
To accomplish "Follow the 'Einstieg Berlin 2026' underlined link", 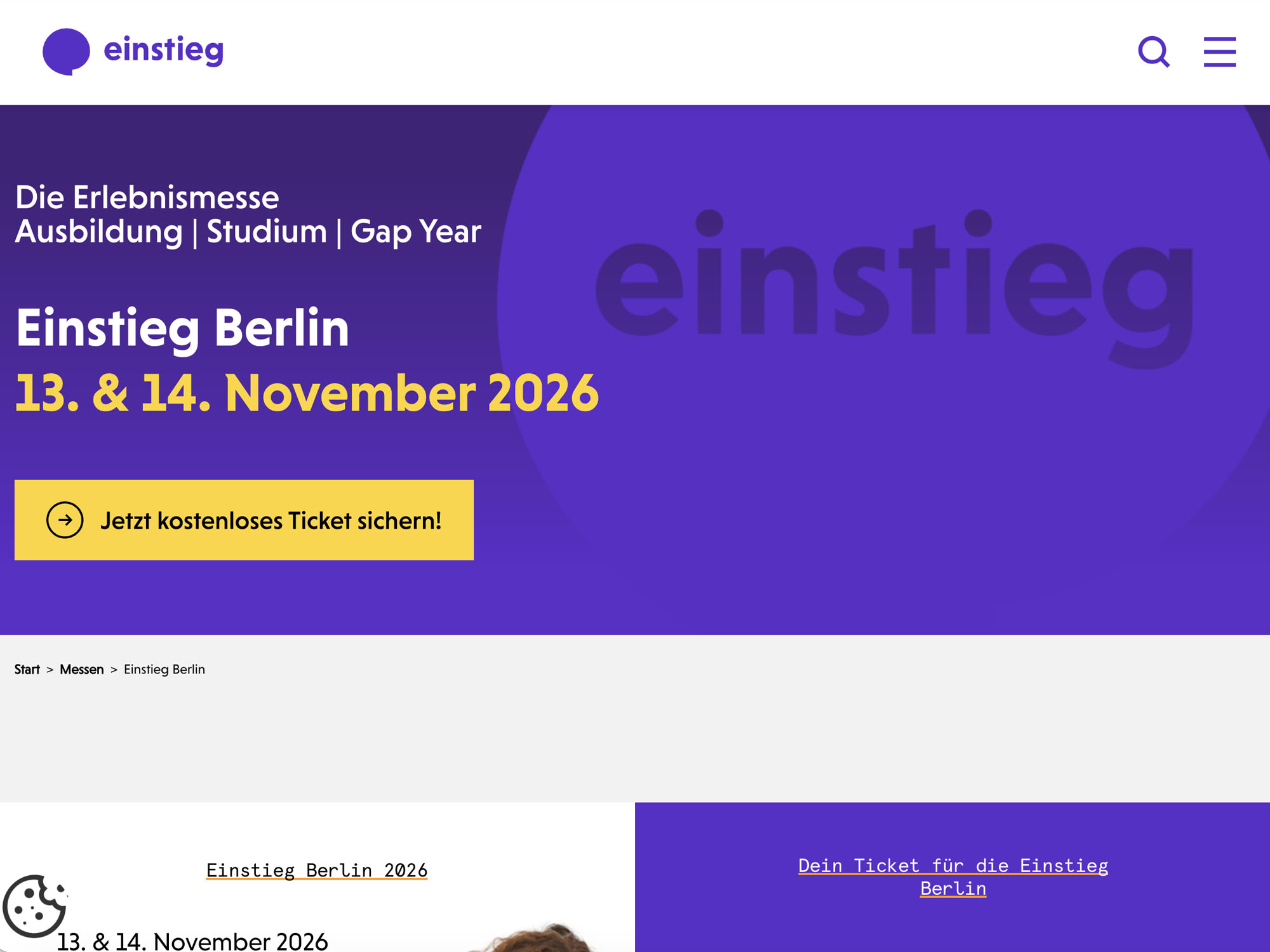I will tap(316, 870).
